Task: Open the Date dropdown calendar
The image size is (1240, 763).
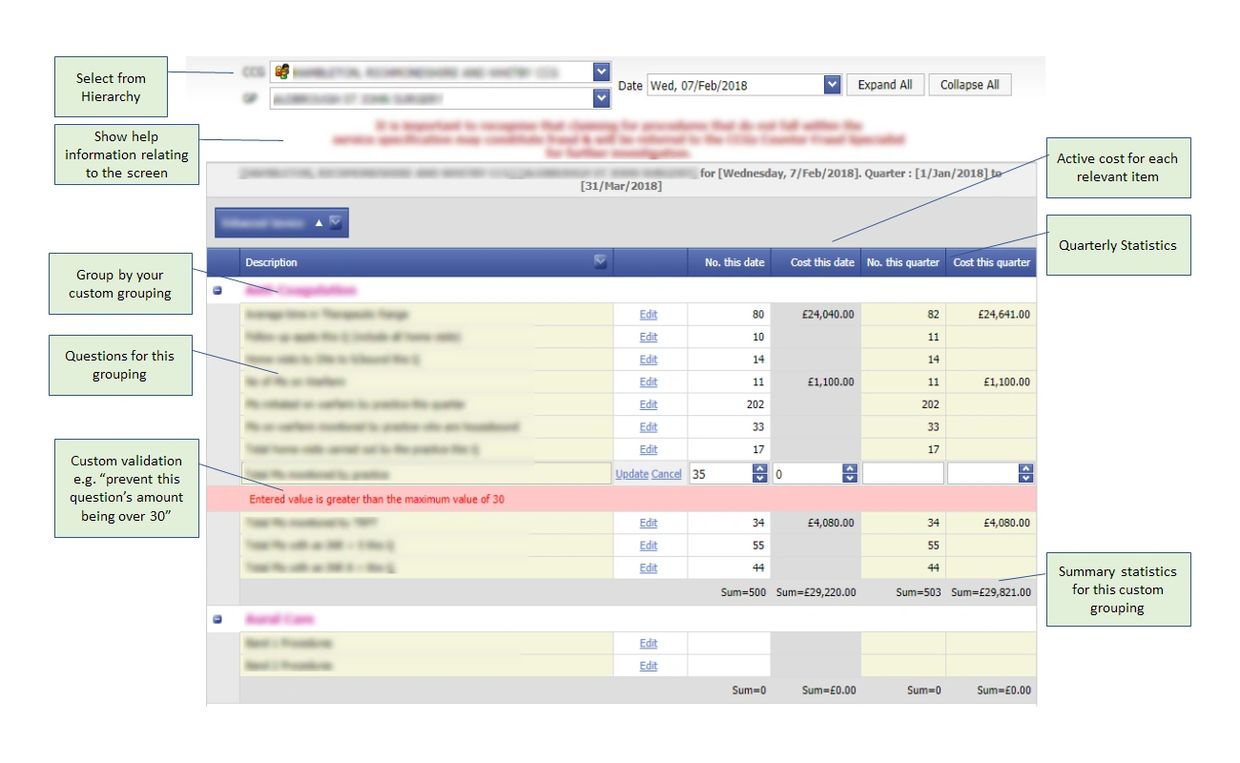Action: 831,84
